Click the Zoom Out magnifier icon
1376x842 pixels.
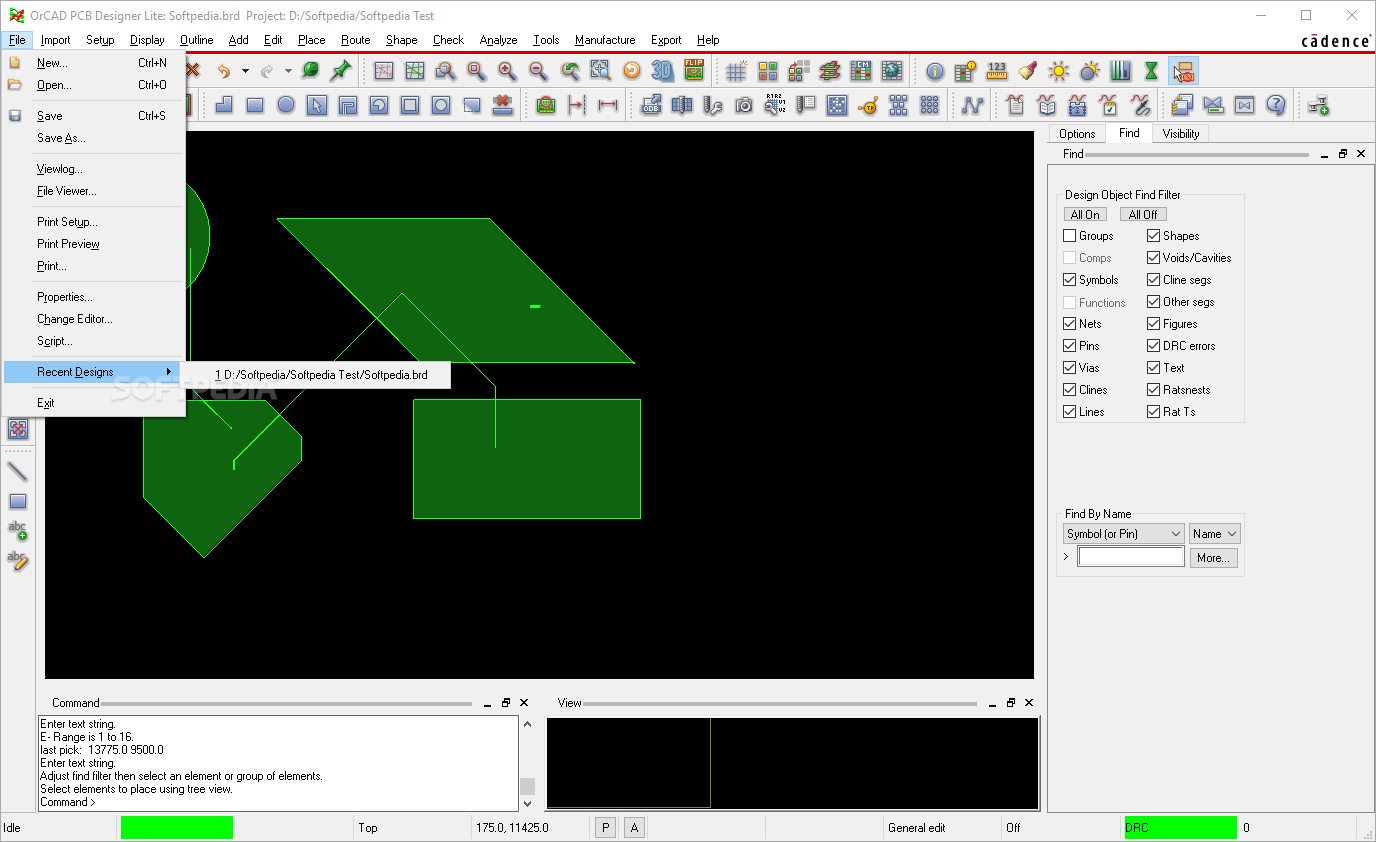(x=538, y=71)
